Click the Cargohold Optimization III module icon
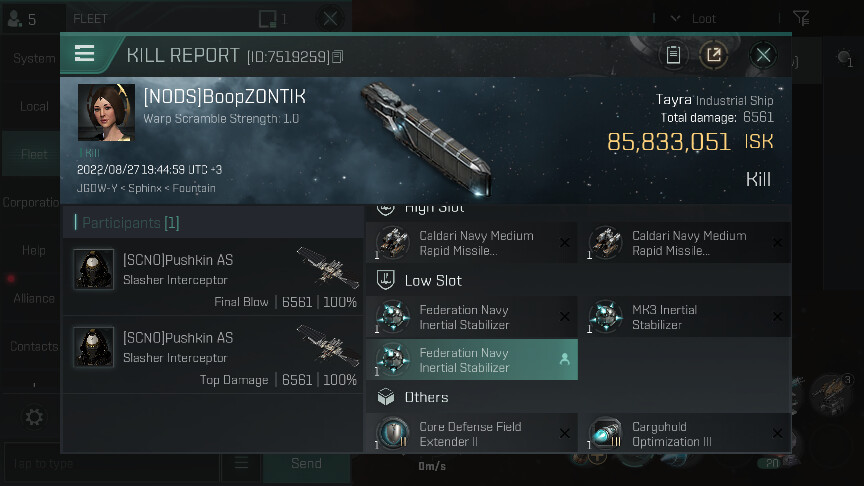Image resolution: width=864 pixels, height=486 pixels. coord(605,434)
